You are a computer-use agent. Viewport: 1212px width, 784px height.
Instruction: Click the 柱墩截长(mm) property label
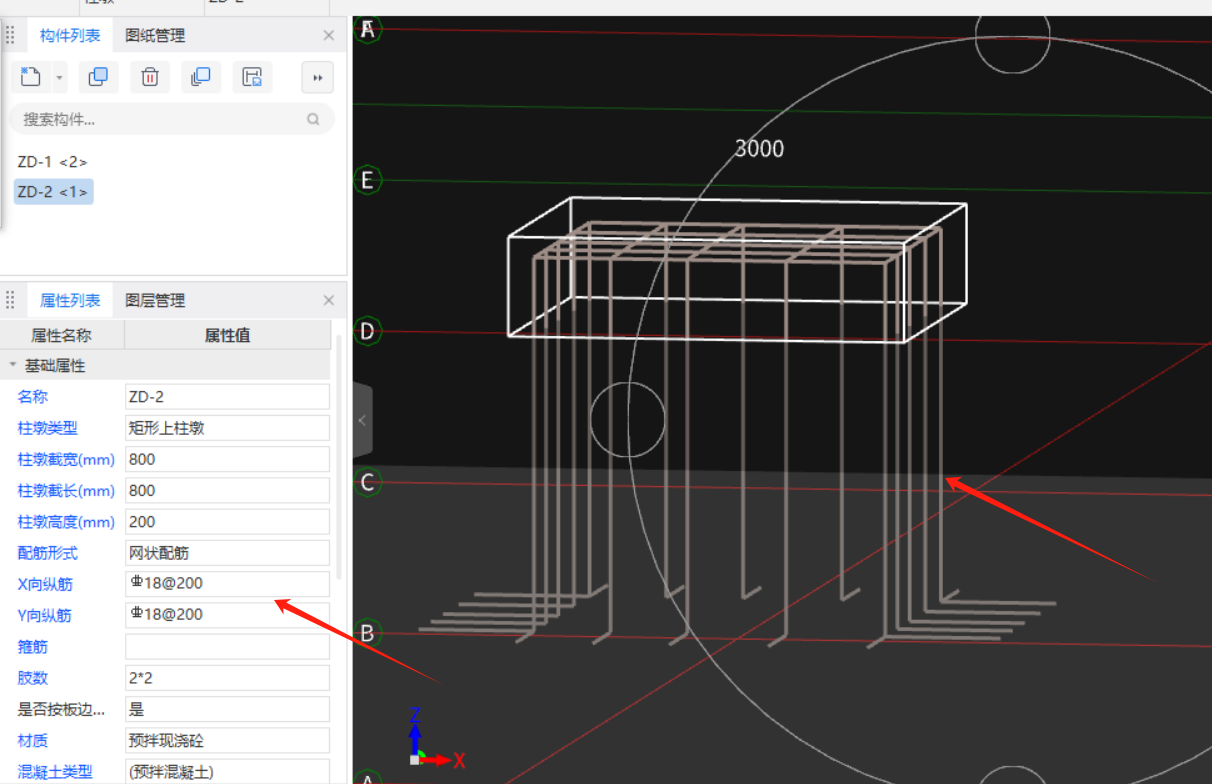pyautogui.click(x=66, y=491)
